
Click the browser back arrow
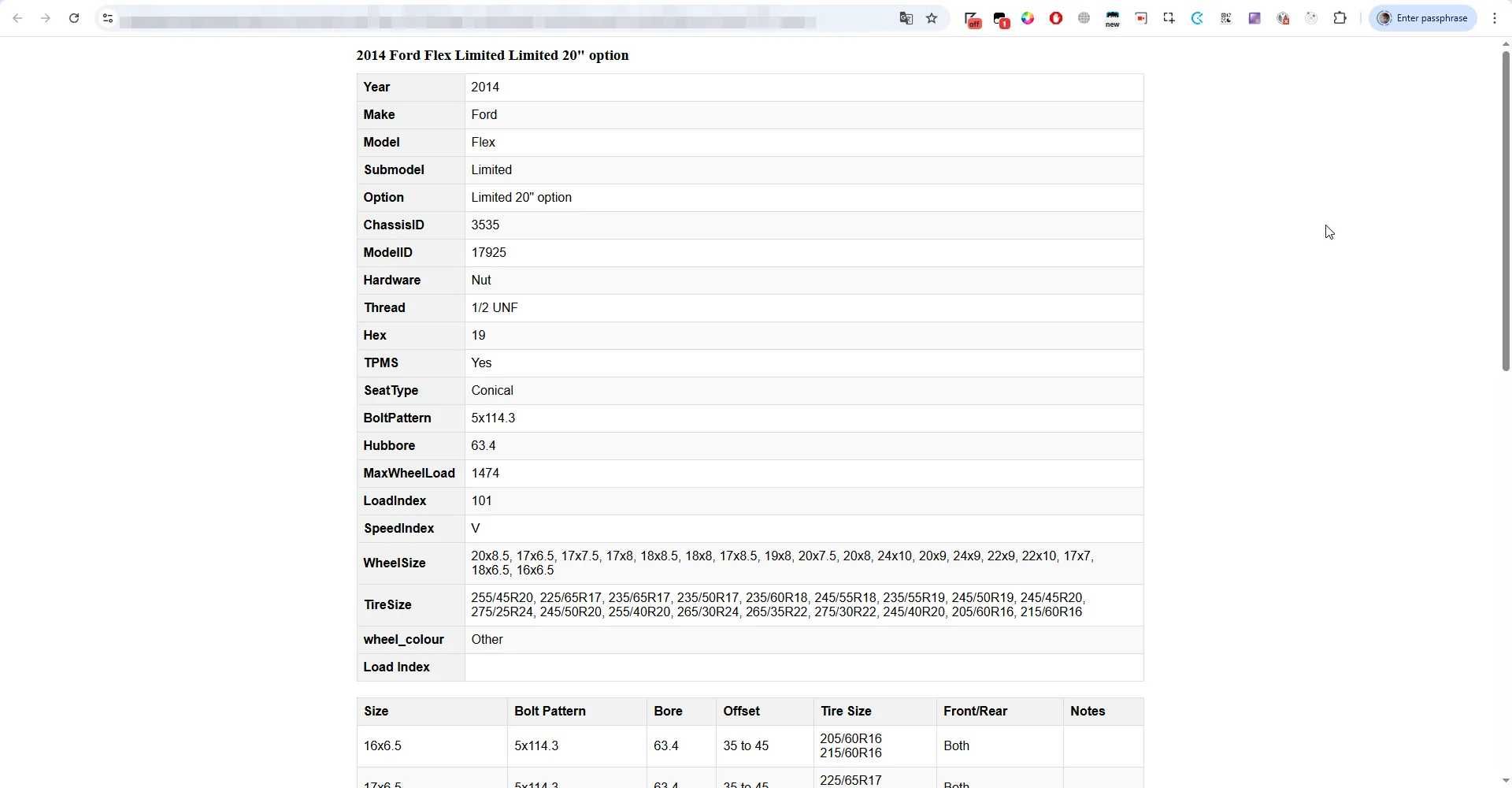pos(17,18)
